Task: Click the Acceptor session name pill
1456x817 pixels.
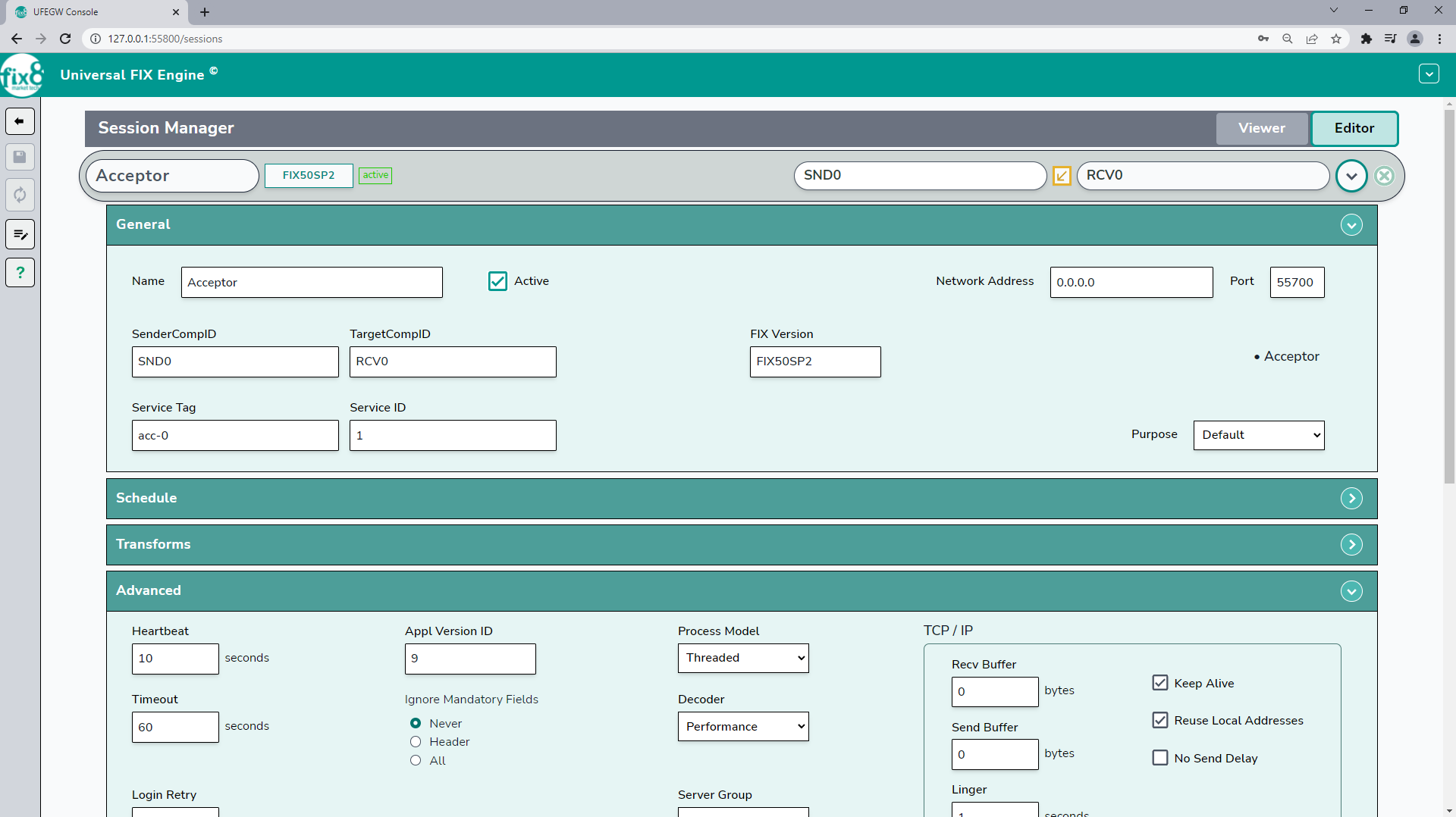Action: tap(173, 176)
